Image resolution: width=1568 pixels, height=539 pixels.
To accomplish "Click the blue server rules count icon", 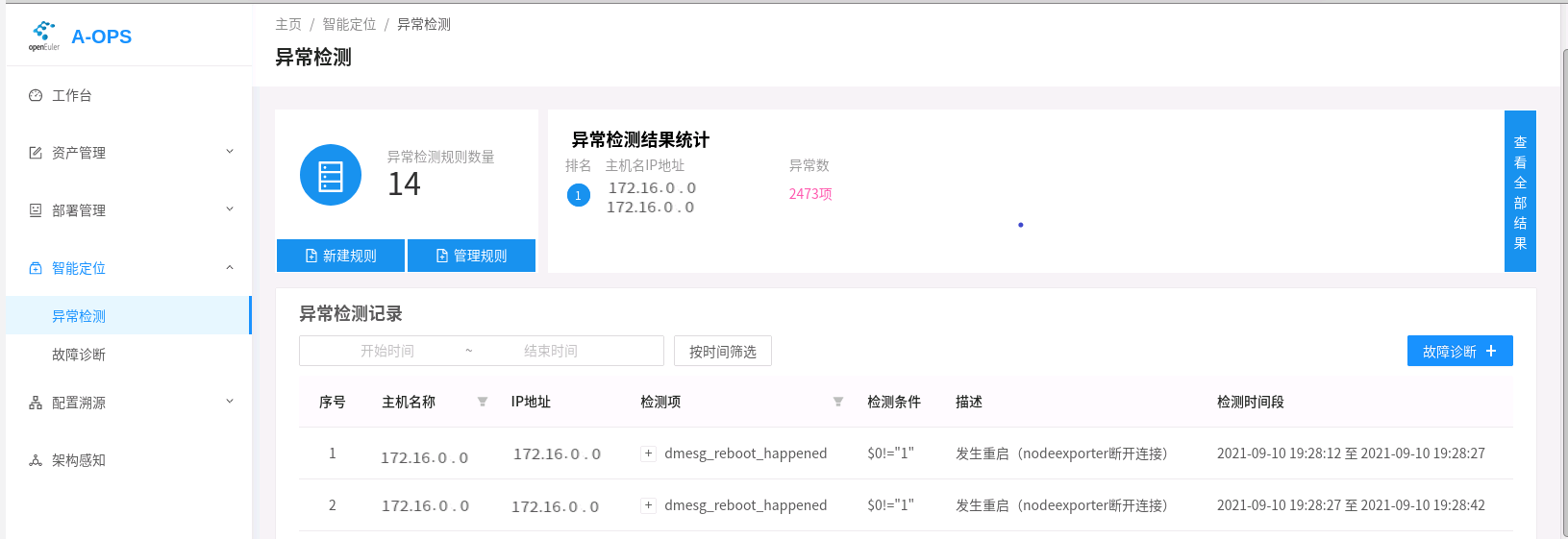I will point(331,175).
